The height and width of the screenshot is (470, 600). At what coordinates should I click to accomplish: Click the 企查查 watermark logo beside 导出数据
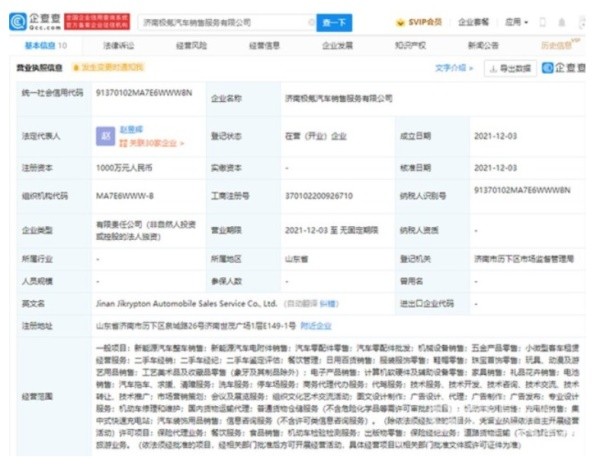[x=564, y=68]
